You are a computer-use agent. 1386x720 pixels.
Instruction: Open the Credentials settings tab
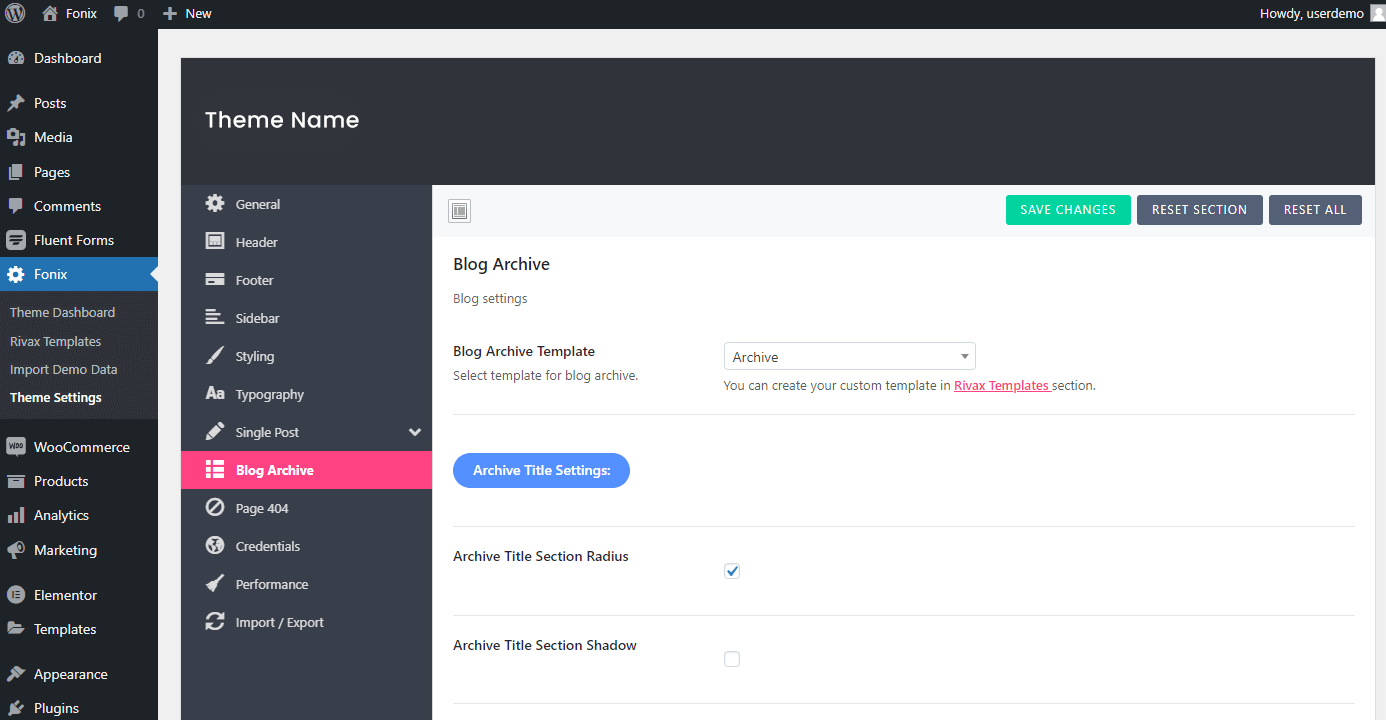pos(306,546)
